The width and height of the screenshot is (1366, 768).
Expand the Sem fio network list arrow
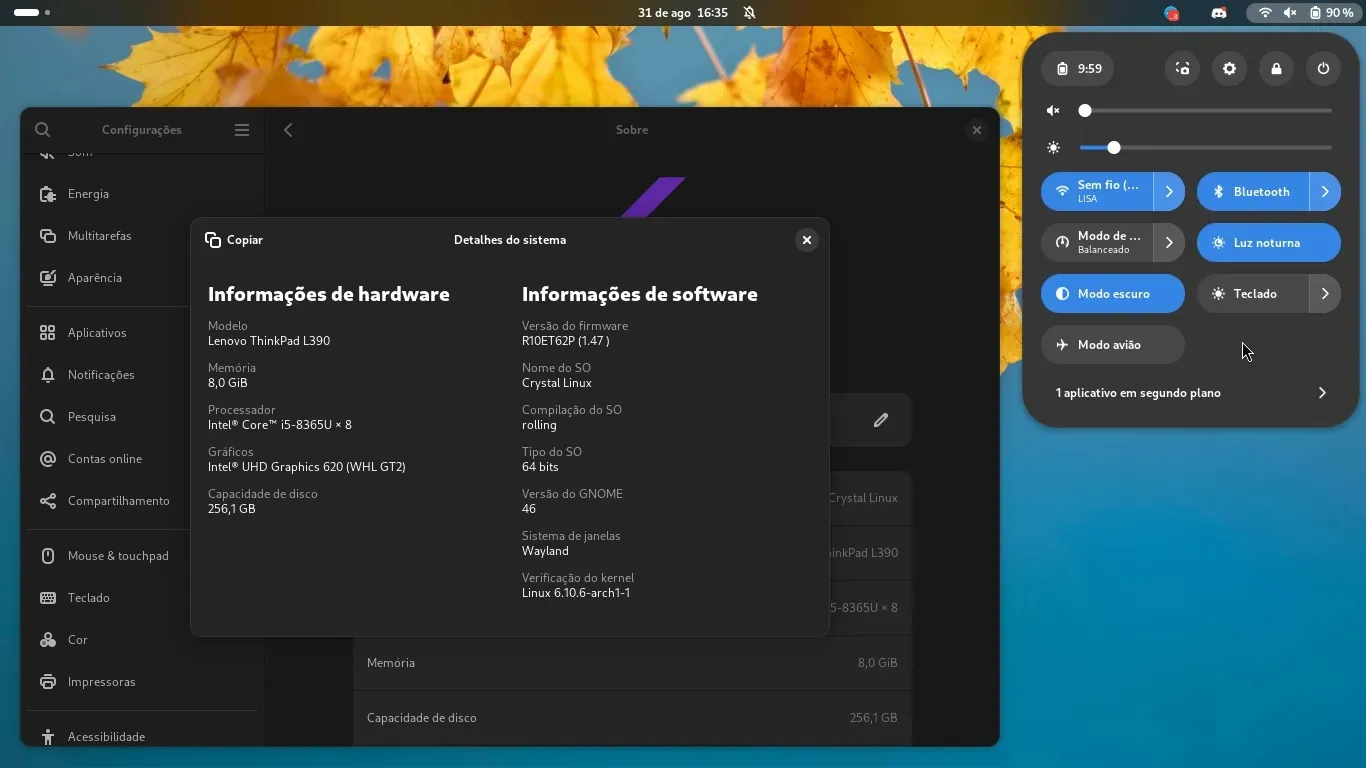tap(1169, 192)
